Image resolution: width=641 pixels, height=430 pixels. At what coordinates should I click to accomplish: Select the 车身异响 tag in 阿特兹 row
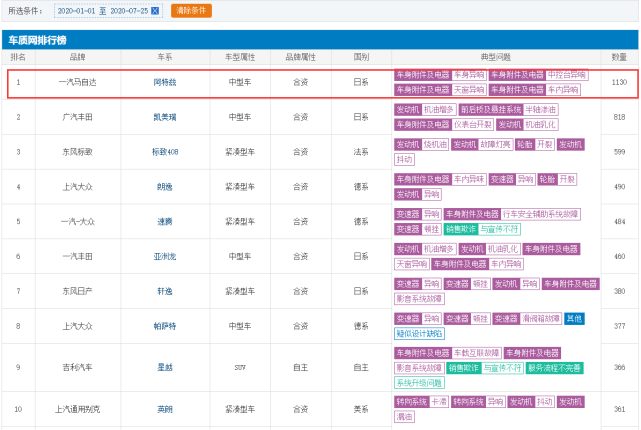coord(469,75)
